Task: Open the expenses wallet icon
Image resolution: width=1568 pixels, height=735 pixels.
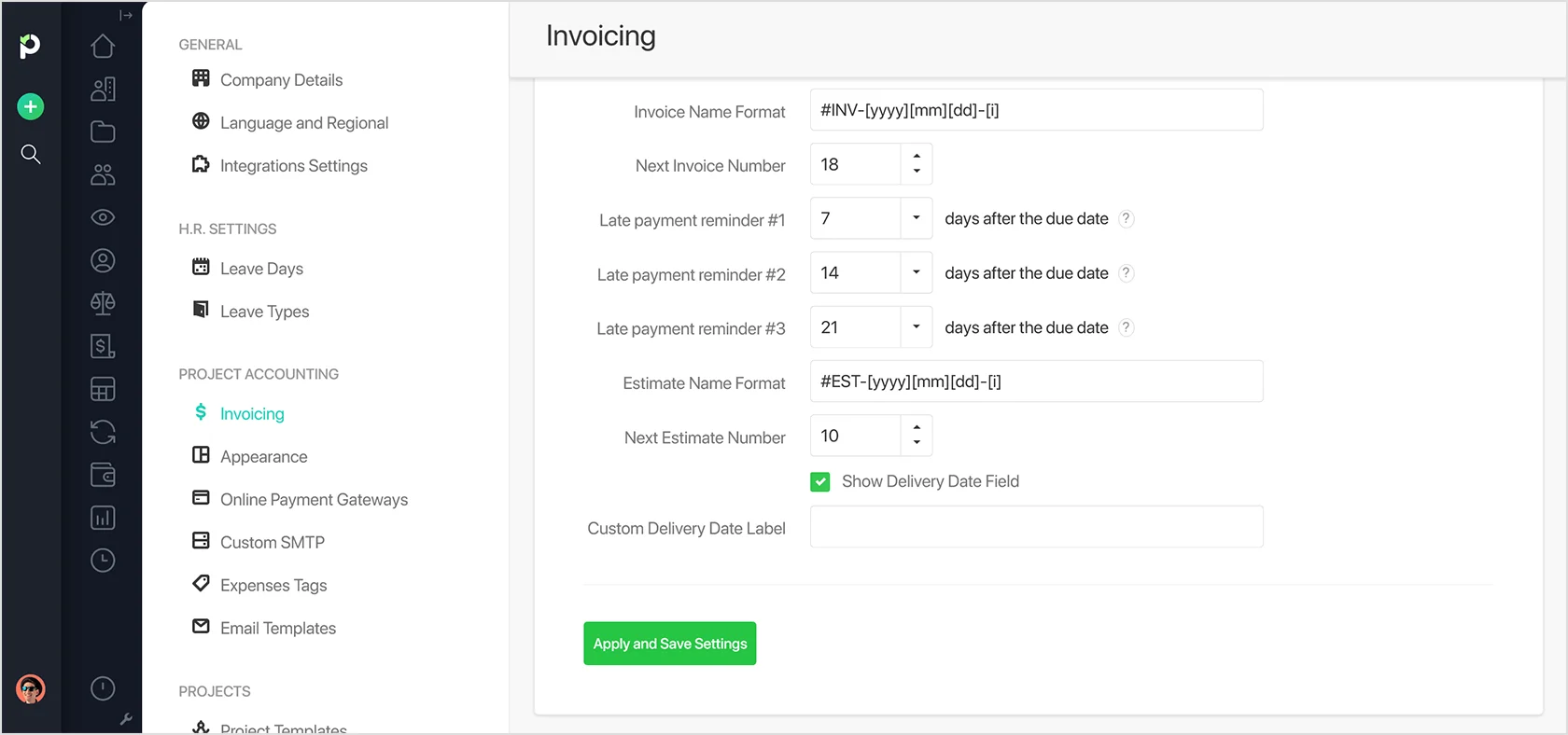Action: (x=103, y=475)
